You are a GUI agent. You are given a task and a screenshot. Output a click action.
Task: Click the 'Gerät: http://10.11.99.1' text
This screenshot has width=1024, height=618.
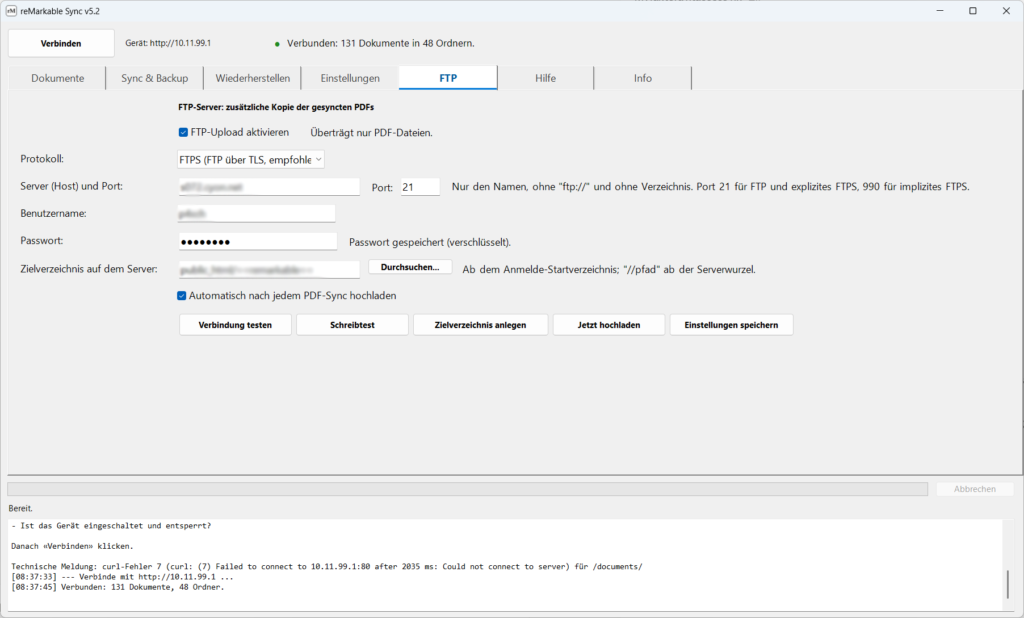tap(168, 43)
